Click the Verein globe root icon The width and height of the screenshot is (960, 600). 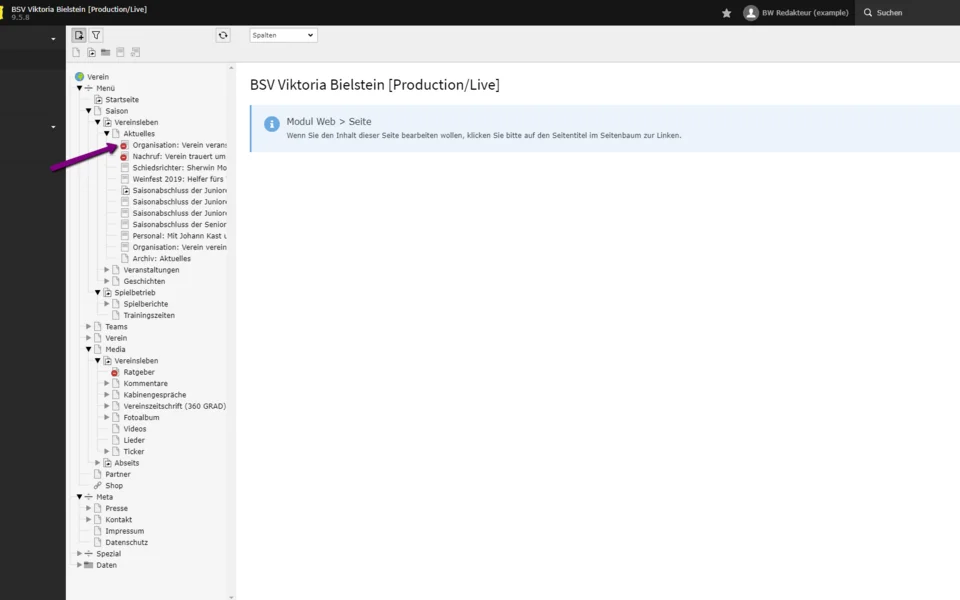(79, 77)
